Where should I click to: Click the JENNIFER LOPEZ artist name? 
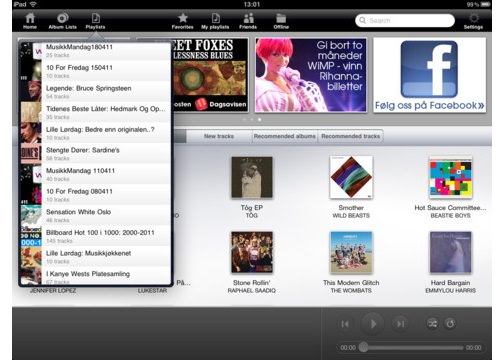click(53, 291)
